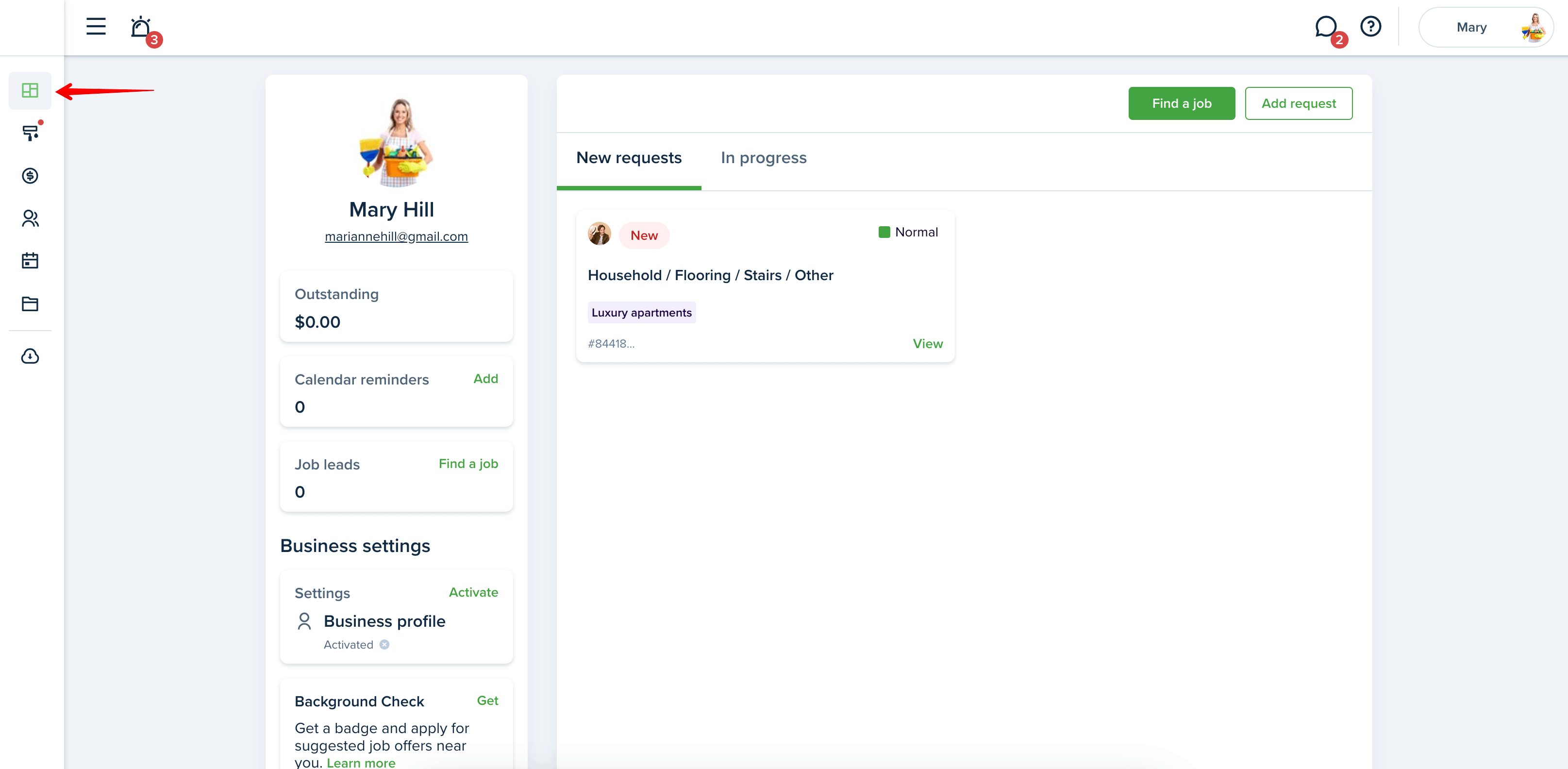Open the cloud download sidebar icon

(x=30, y=356)
